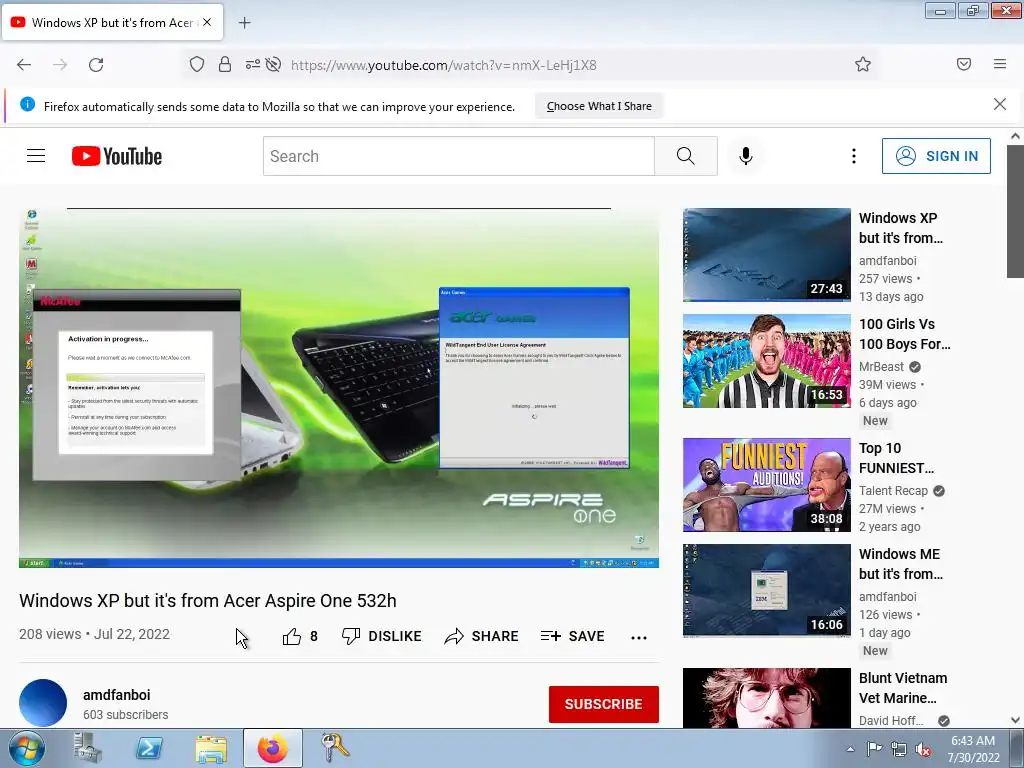This screenshot has width=1024, height=768.
Task: Click the Choose What I Share button
Action: [599, 106]
